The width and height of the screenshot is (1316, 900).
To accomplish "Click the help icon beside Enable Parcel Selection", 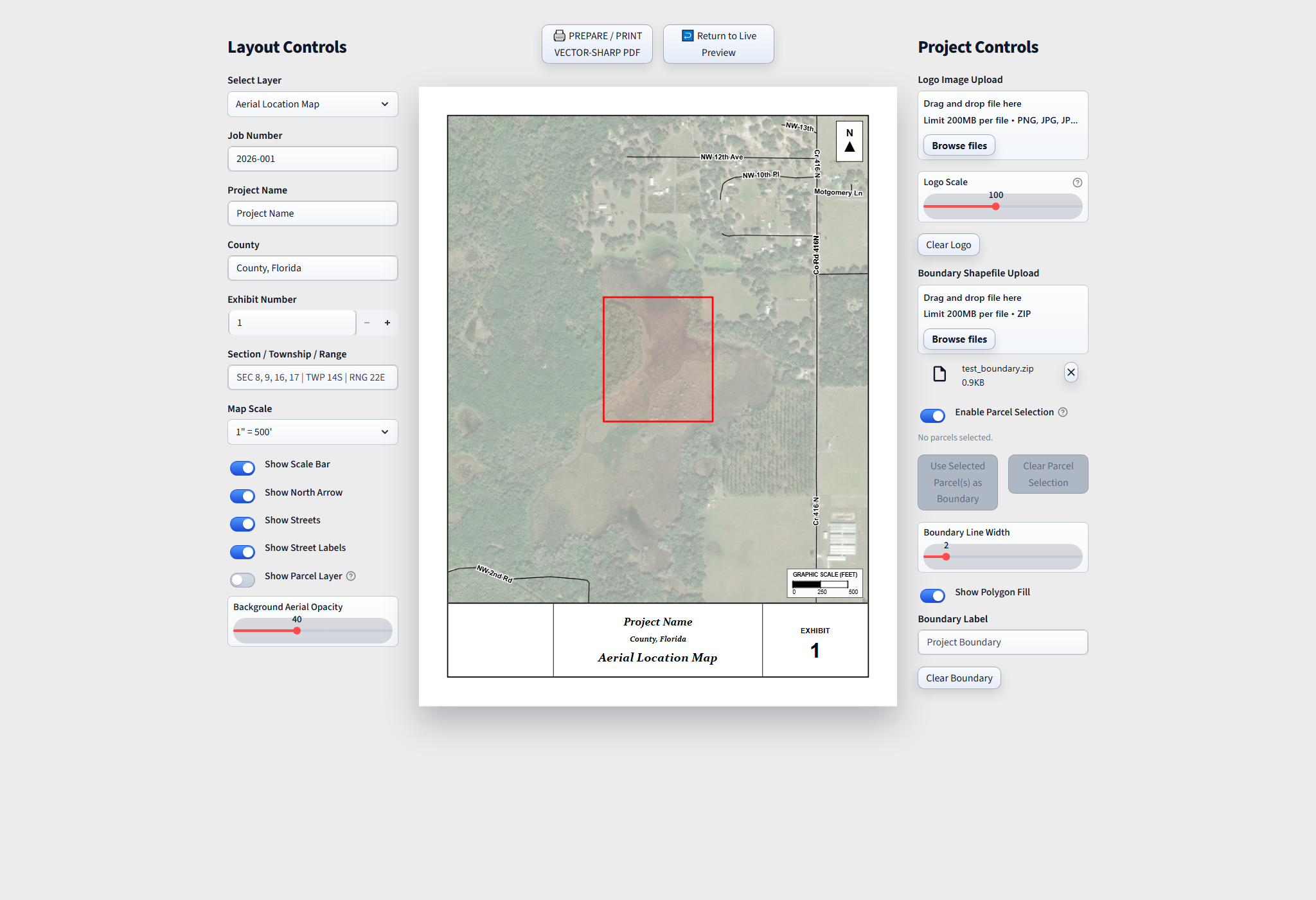I will [1064, 412].
